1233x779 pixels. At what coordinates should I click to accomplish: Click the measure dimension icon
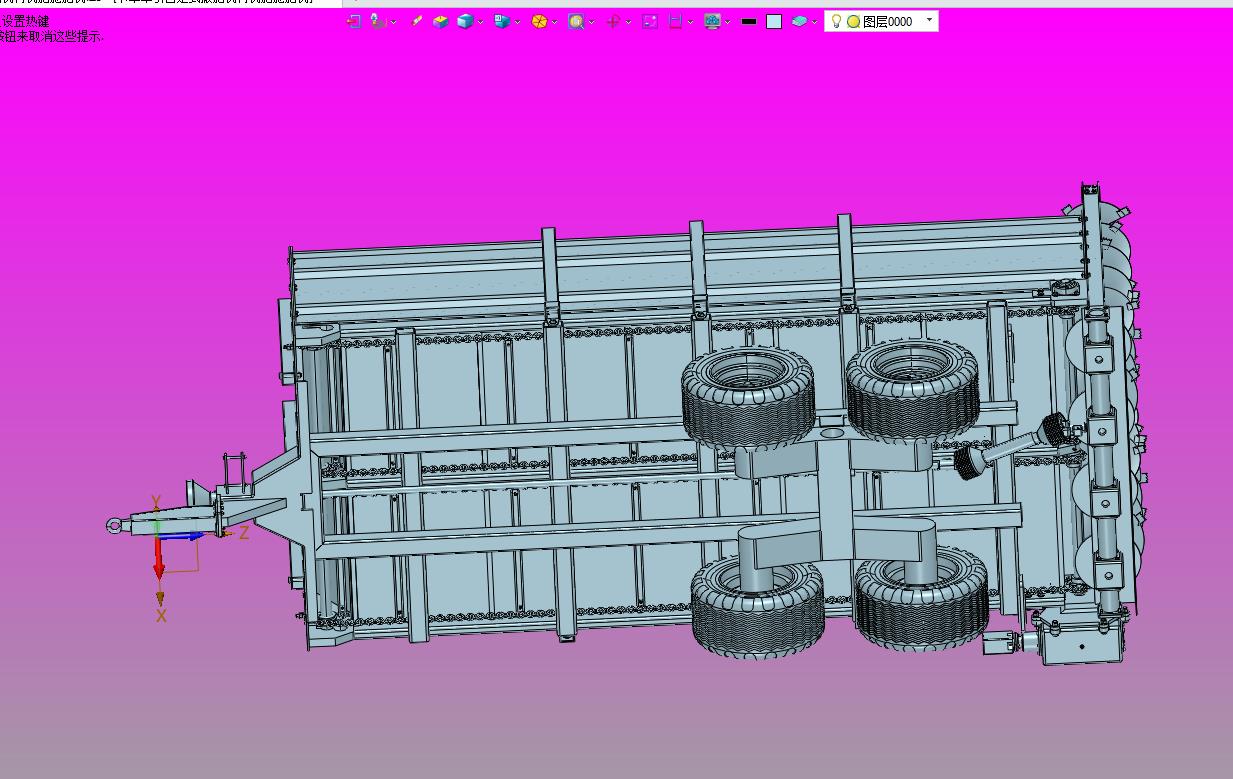tap(675, 21)
